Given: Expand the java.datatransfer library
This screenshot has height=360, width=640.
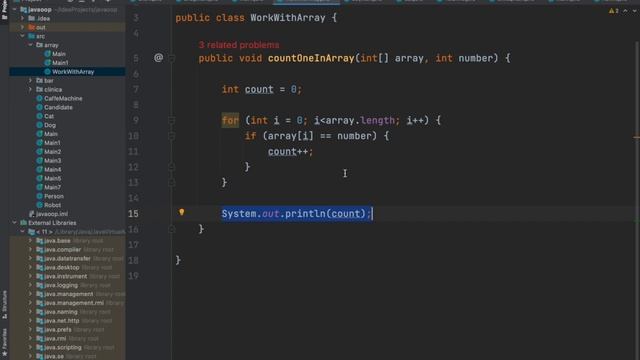Looking at the screenshot, I should 31,259.
